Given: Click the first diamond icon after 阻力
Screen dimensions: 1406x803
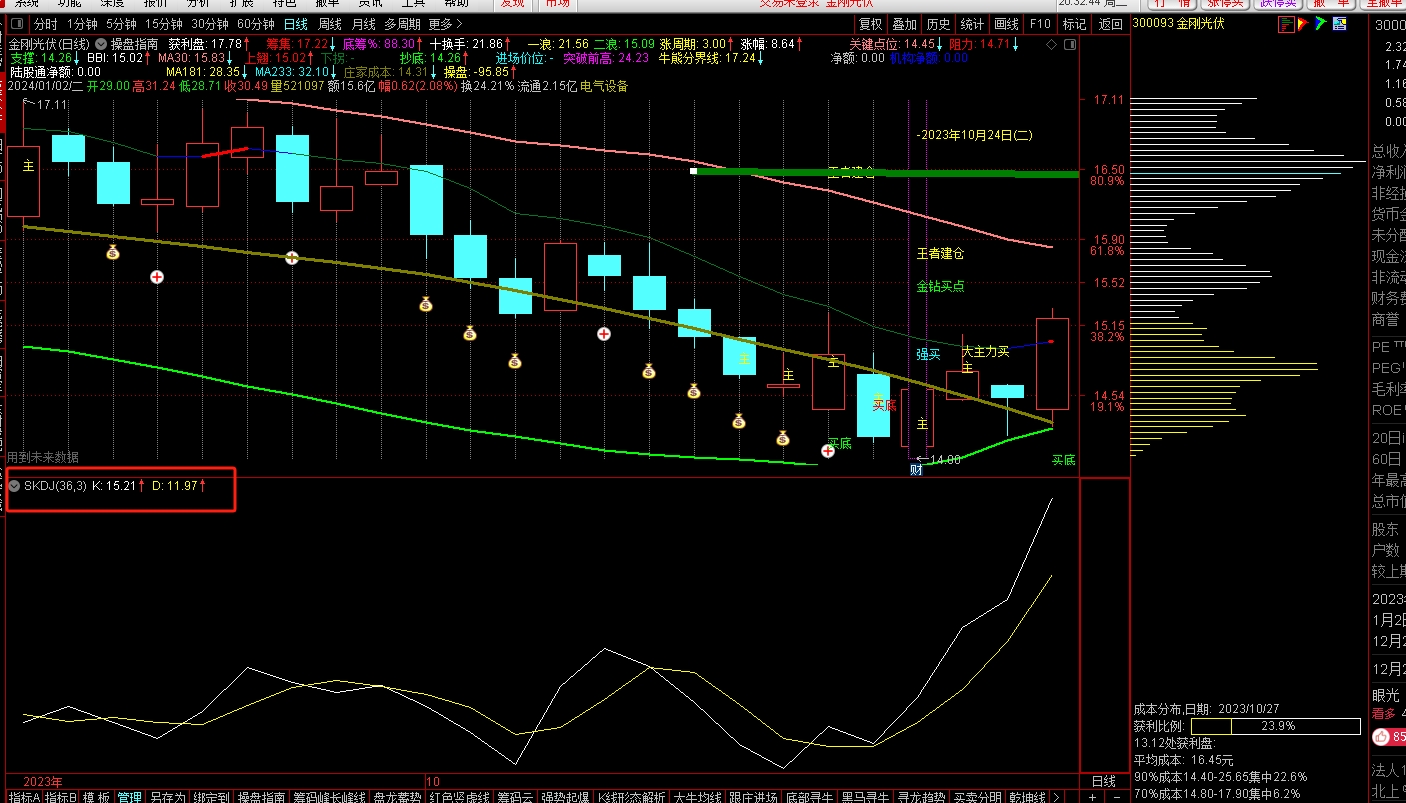Looking at the screenshot, I should (1050, 44).
